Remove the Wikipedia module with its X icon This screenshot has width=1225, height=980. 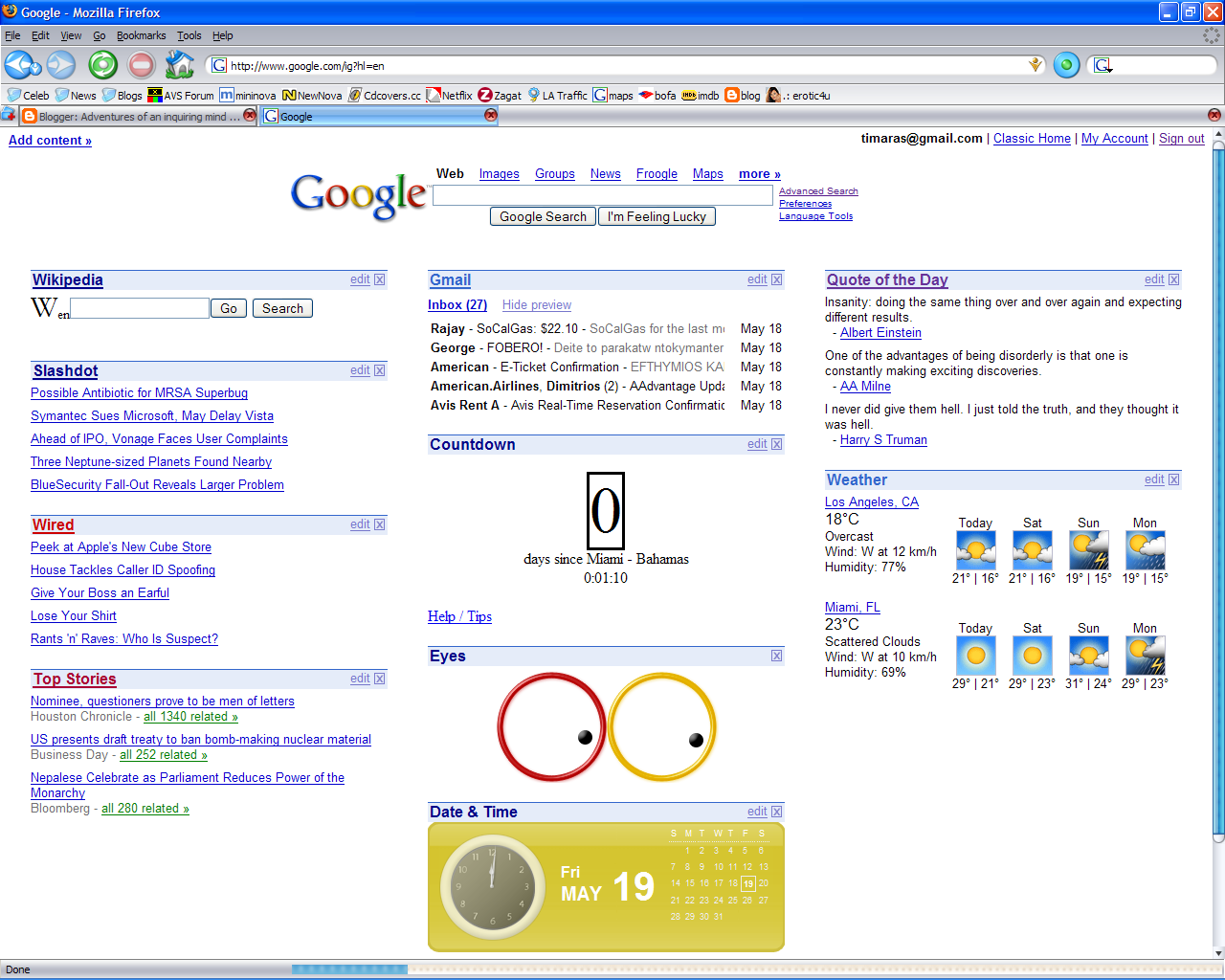tap(380, 279)
